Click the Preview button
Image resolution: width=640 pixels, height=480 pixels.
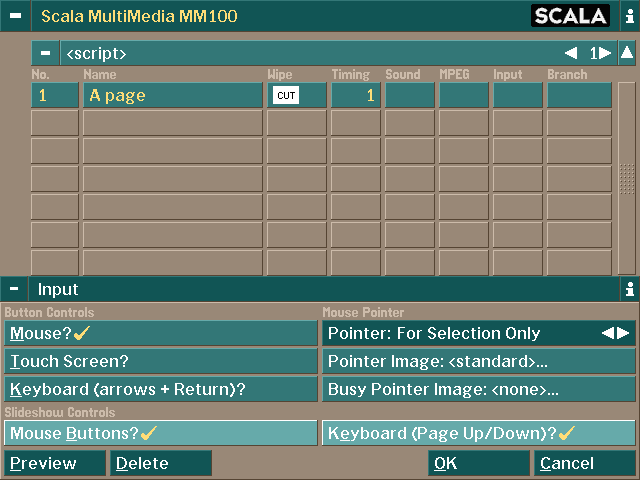click(x=55, y=463)
